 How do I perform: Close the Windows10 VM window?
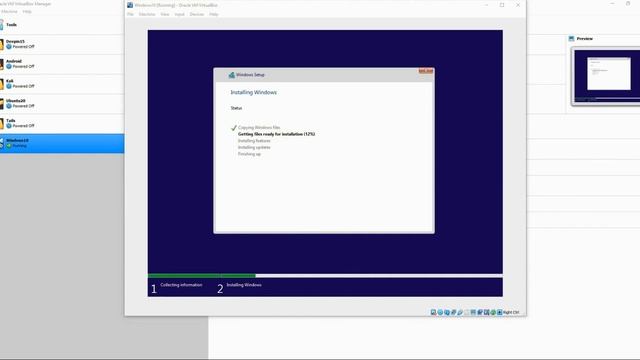pyautogui.click(x=518, y=5)
